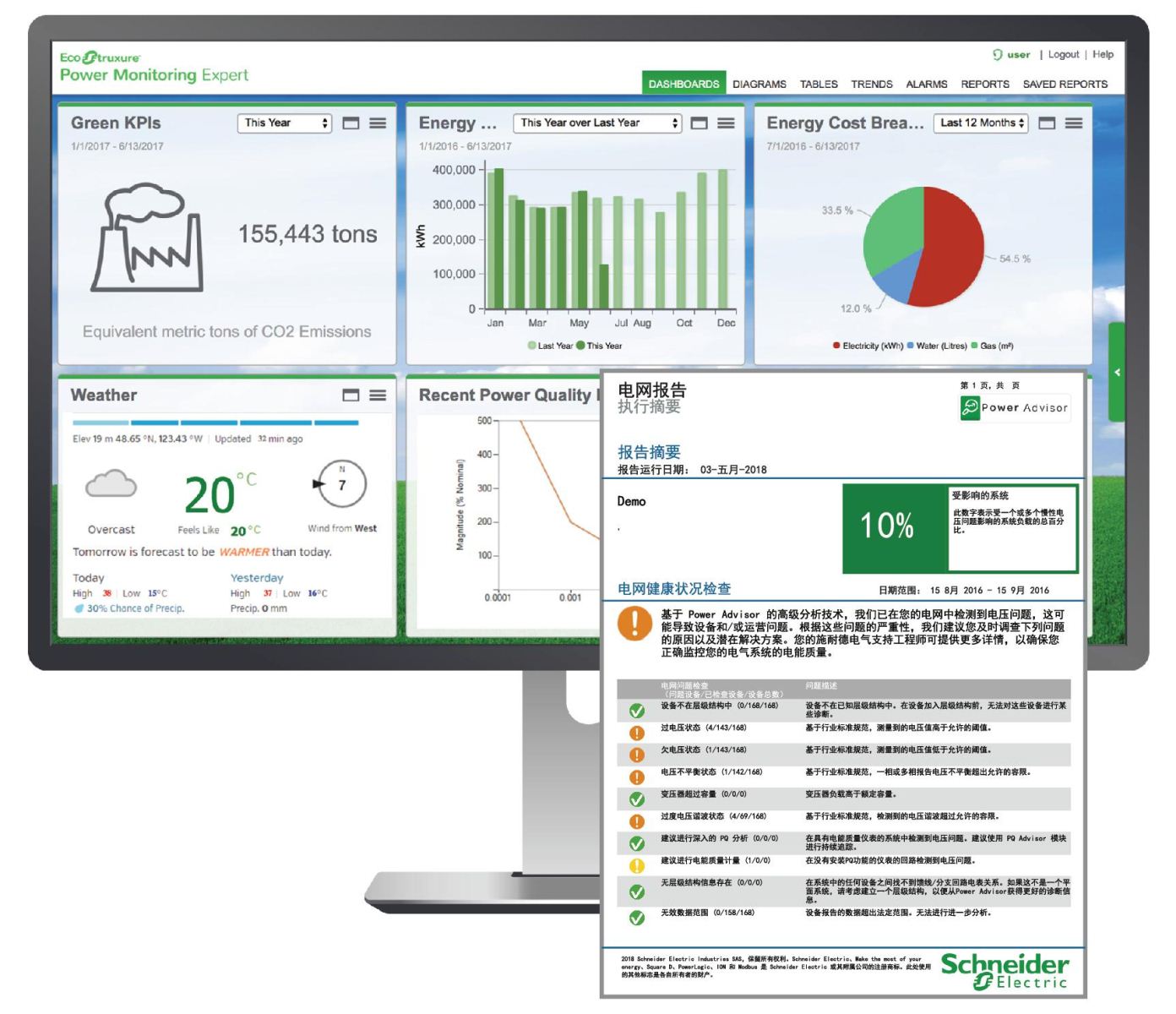Image resolution: width=1176 pixels, height=1014 pixels.
Task: Click the orange warning icon for 欠电压状态 row
Action: pyautogui.click(x=637, y=755)
